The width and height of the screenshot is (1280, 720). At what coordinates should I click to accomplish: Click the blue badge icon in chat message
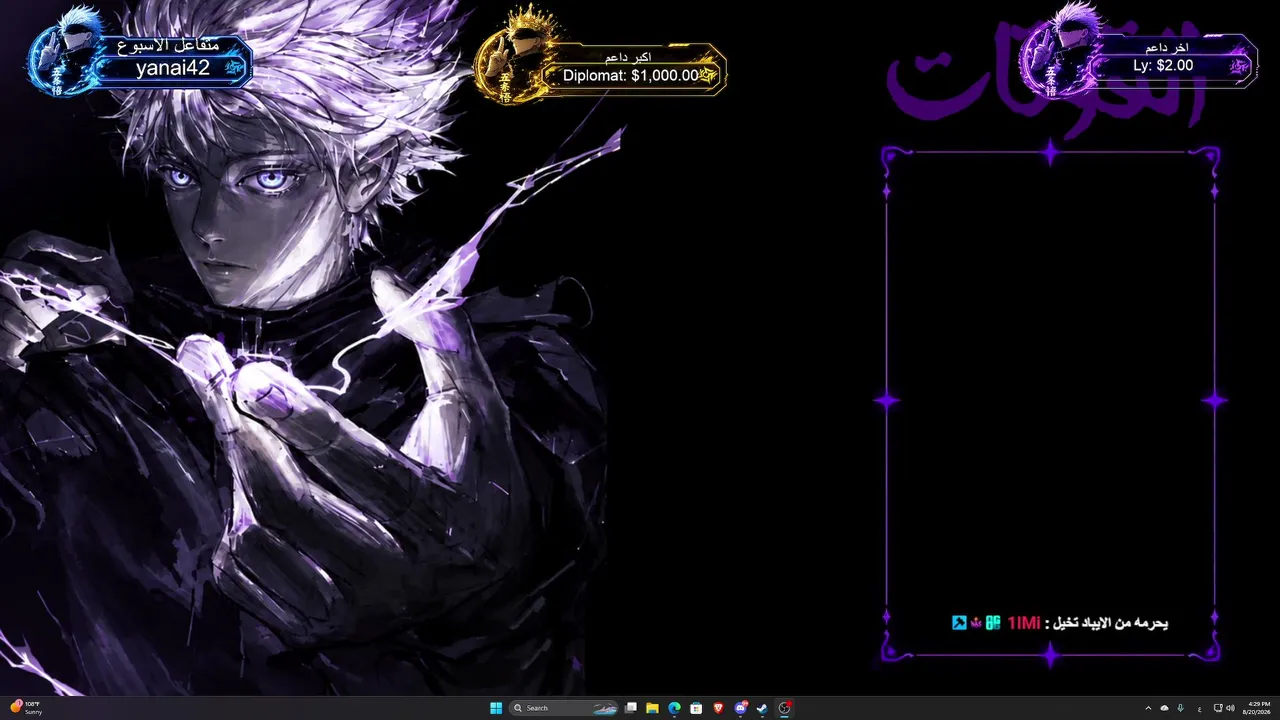click(959, 623)
